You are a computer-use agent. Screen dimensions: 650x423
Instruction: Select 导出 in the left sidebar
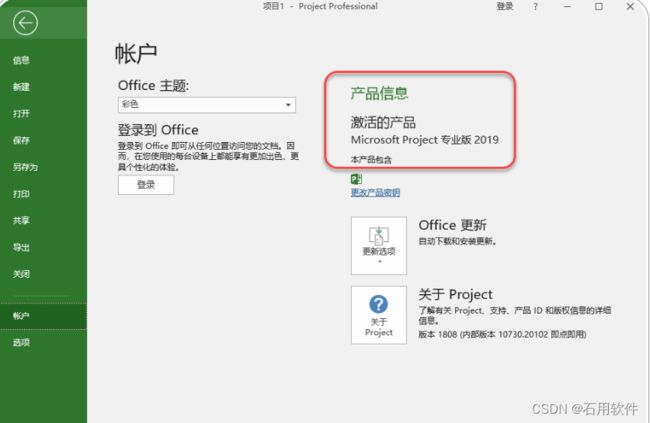[x=21, y=248]
